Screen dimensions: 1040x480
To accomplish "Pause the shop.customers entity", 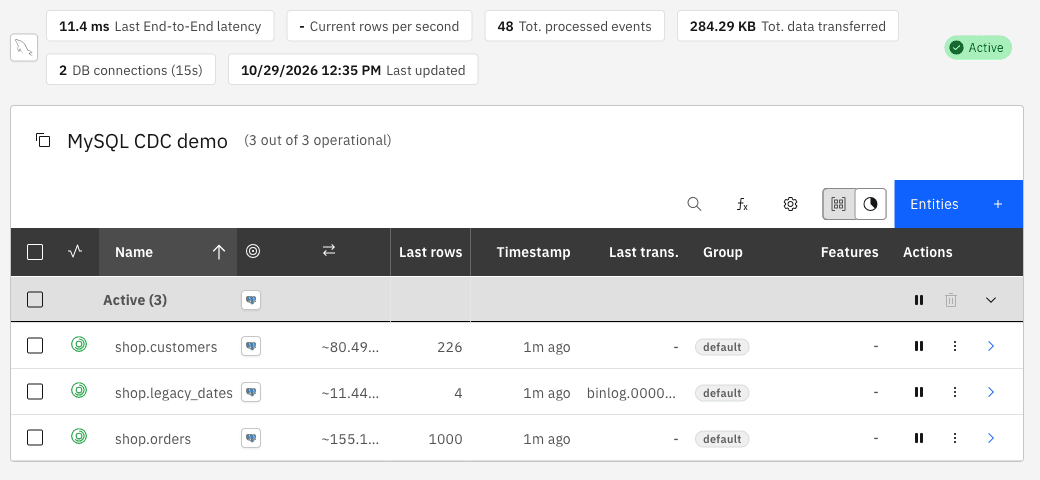I will click(919, 346).
